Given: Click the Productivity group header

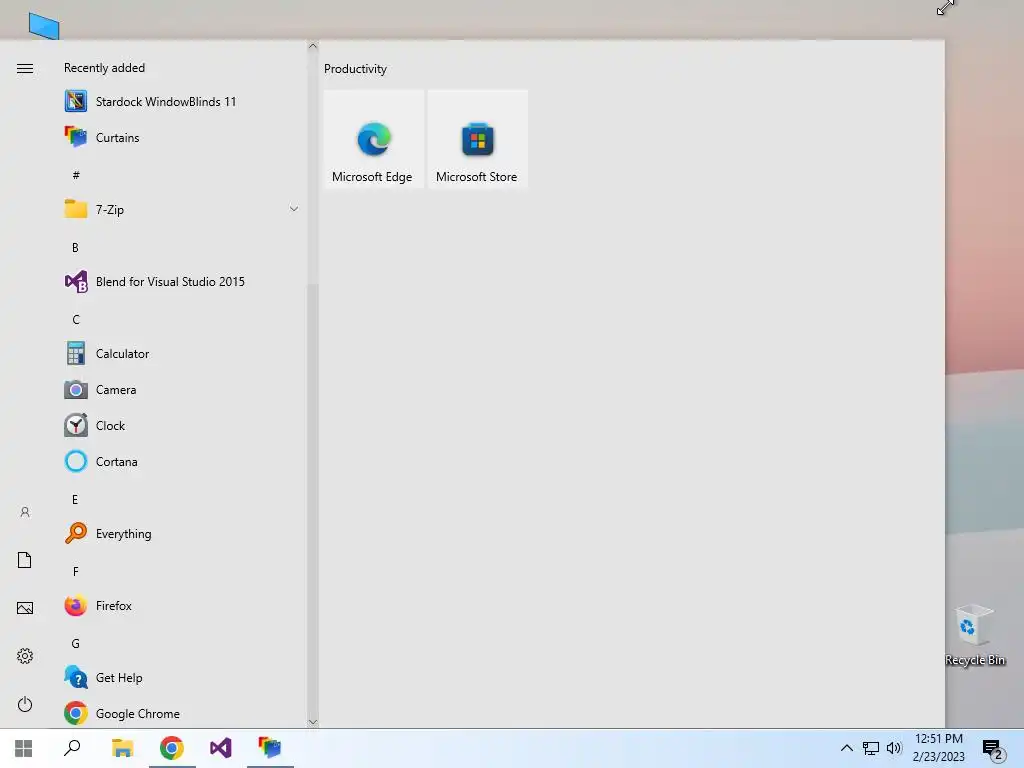Looking at the screenshot, I should click(355, 69).
